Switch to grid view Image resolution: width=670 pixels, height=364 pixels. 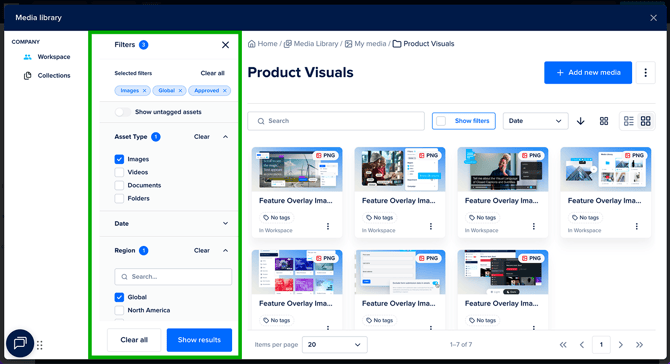(646, 121)
